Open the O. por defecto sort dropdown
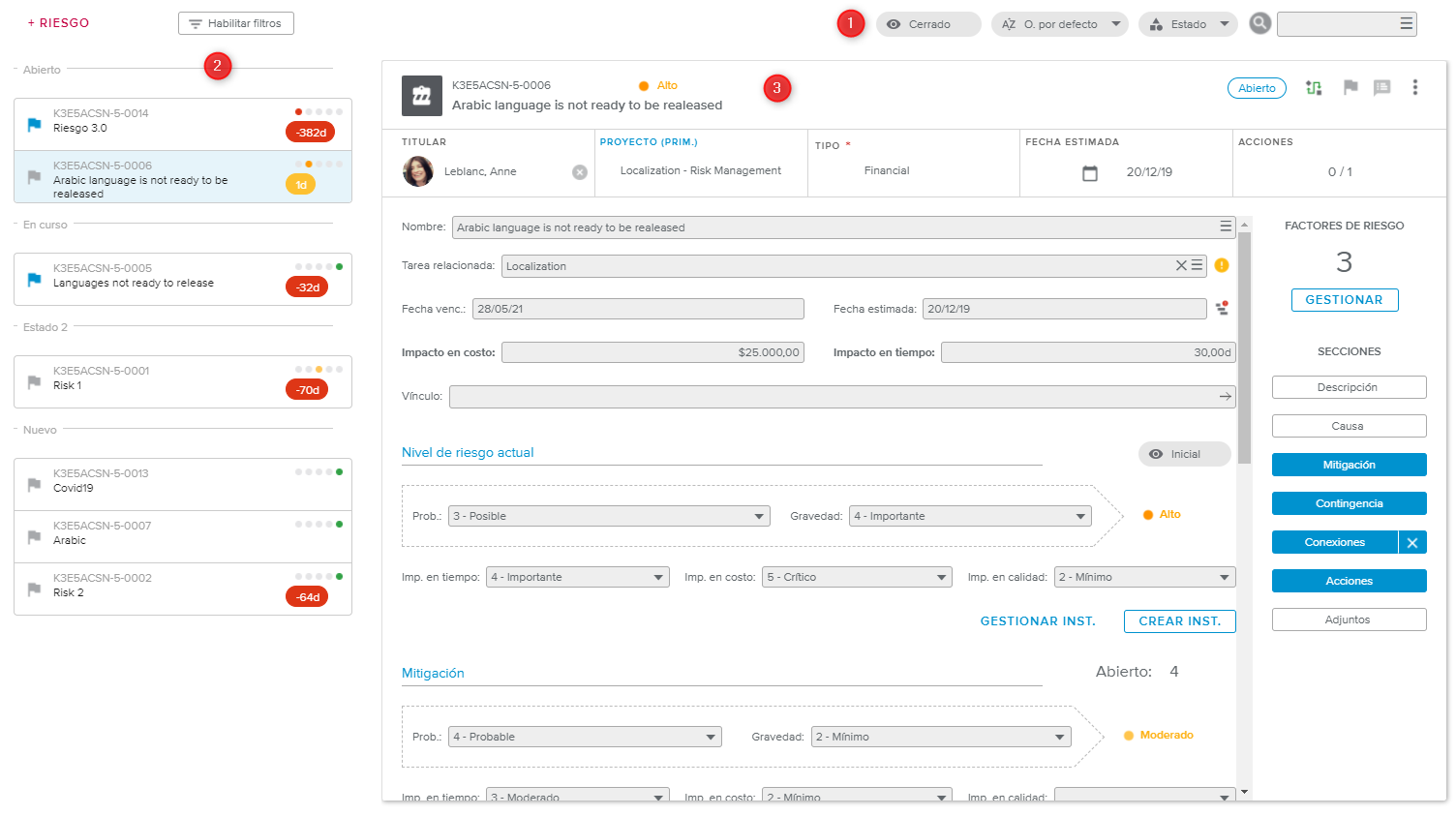The image size is (1456, 816). click(1059, 24)
